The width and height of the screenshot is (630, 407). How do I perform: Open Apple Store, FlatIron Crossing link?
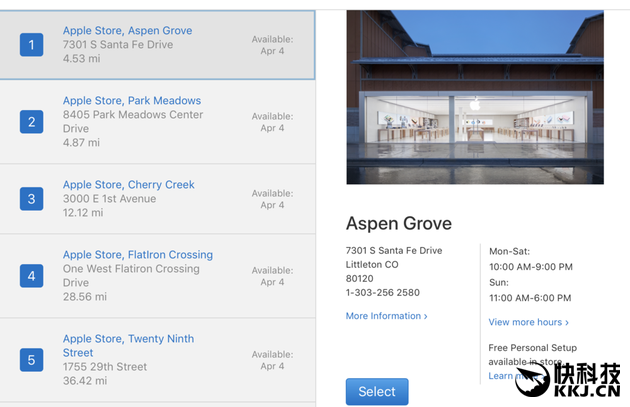point(138,255)
